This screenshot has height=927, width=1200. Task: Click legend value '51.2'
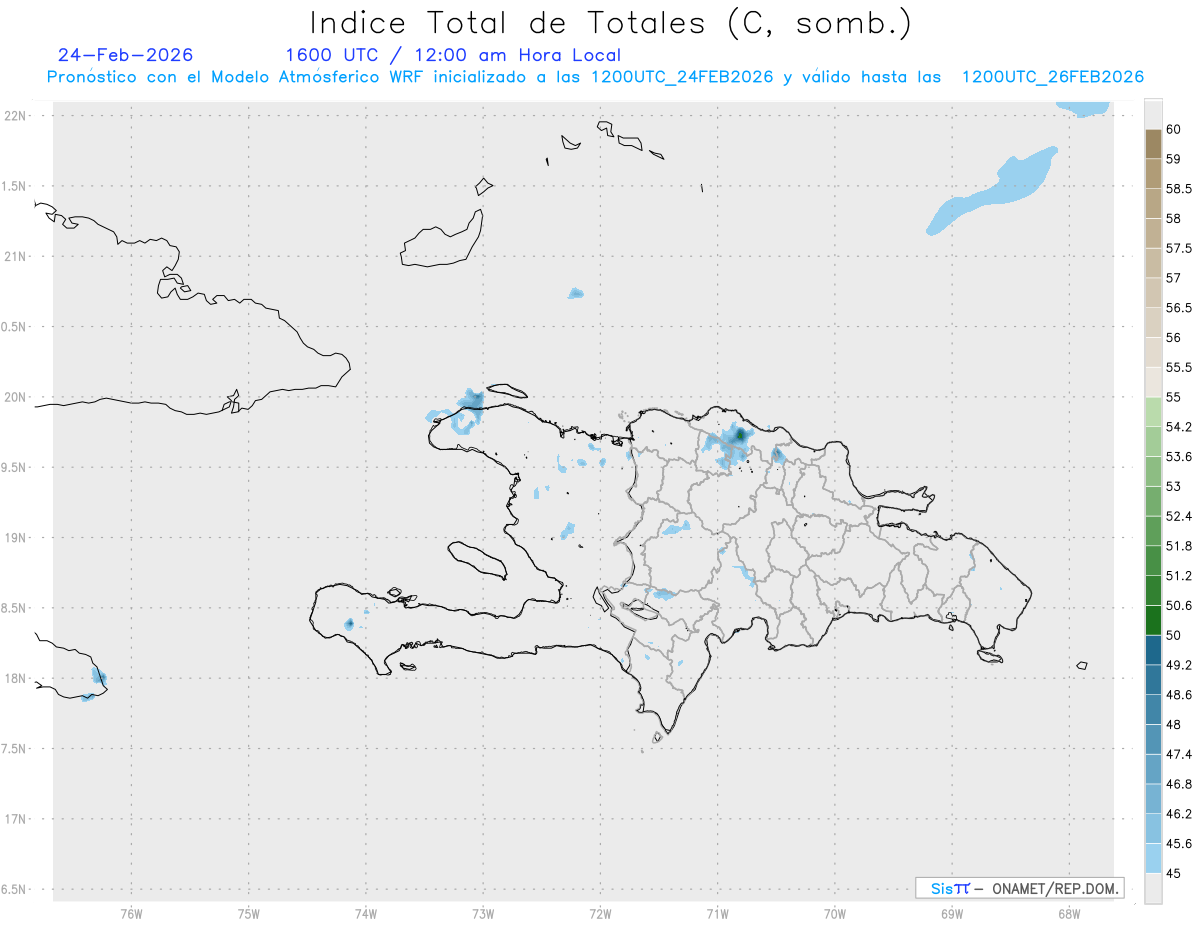click(x=1179, y=575)
